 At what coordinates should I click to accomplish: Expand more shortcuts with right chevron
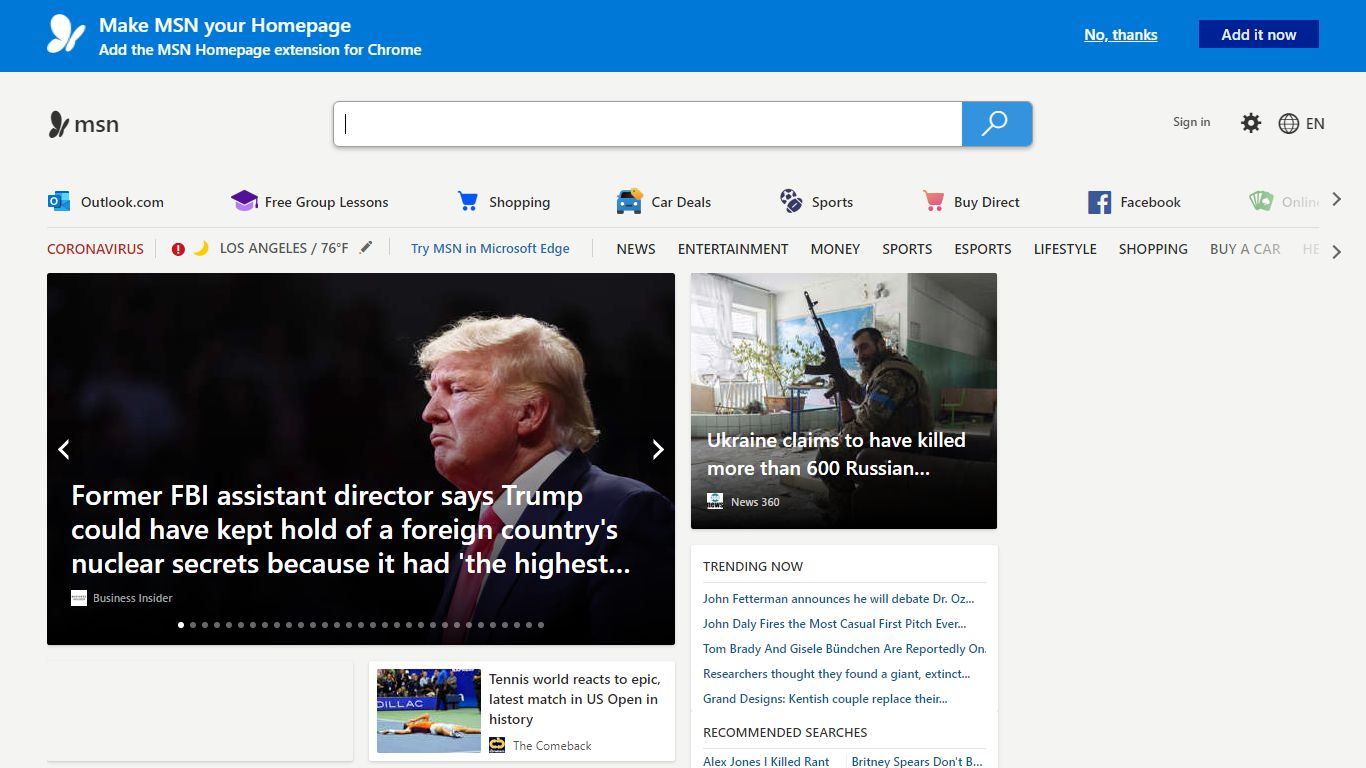pyautogui.click(x=1337, y=201)
